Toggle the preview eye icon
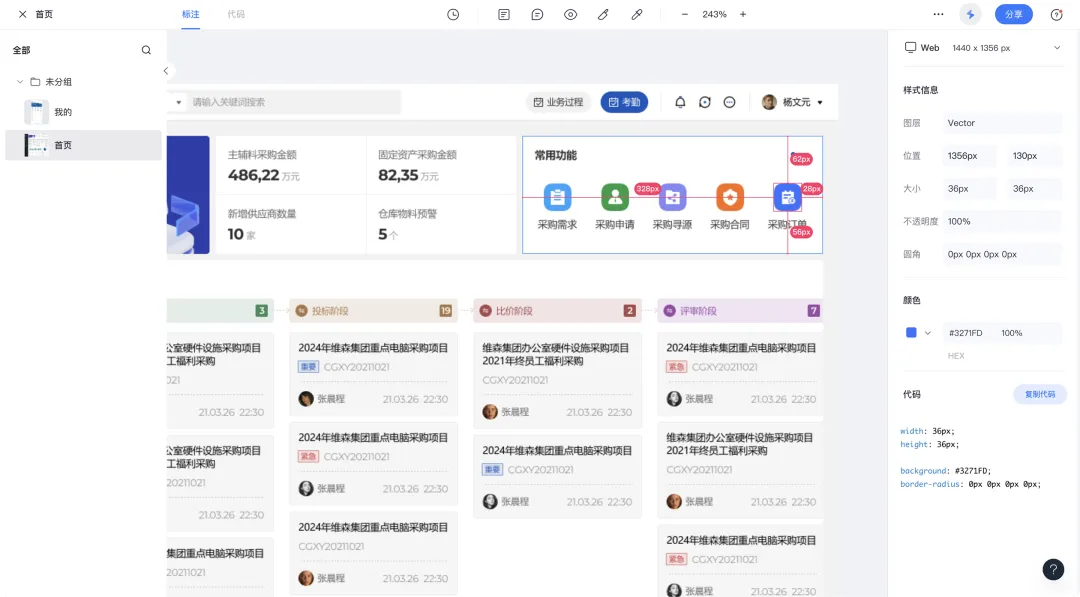Viewport: 1080px width, 597px height. pyautogui.click(x=570, y=14)
